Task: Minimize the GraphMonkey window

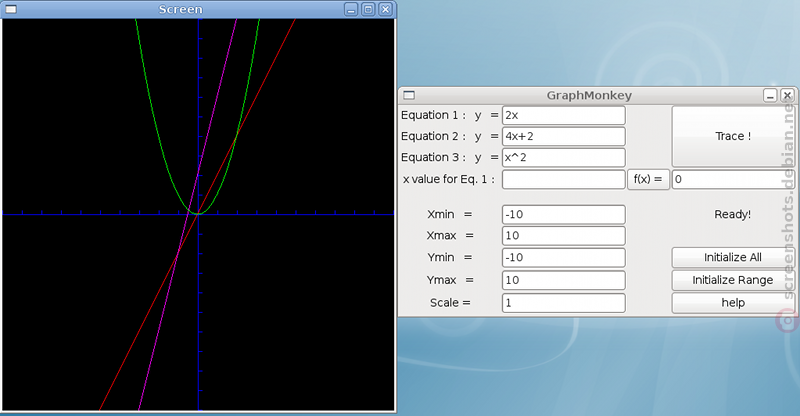Action: pyautogui.click(x=770, y=95)
